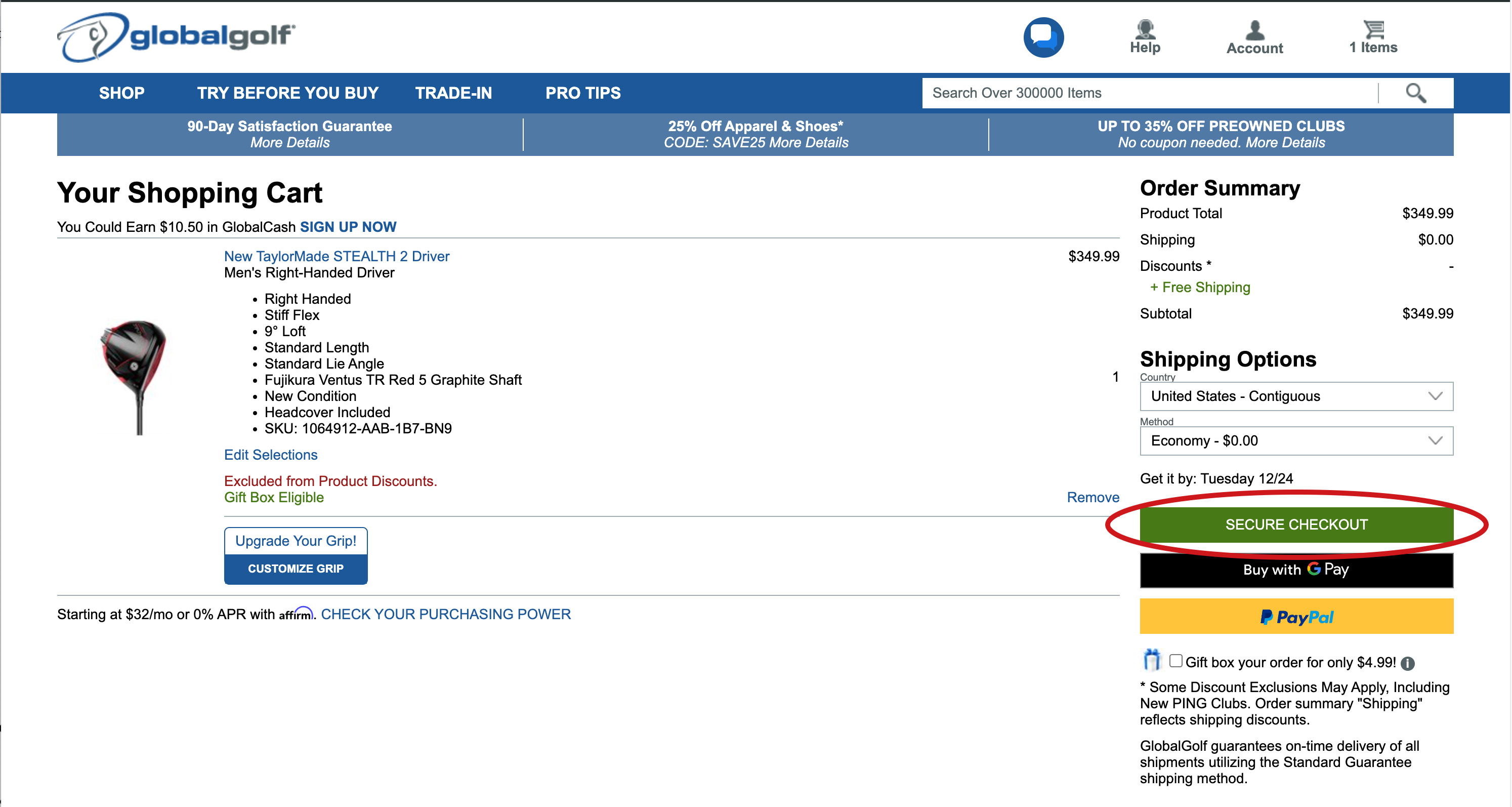
Task: Expand the Country dropdown
Action: pos(1295,396)
